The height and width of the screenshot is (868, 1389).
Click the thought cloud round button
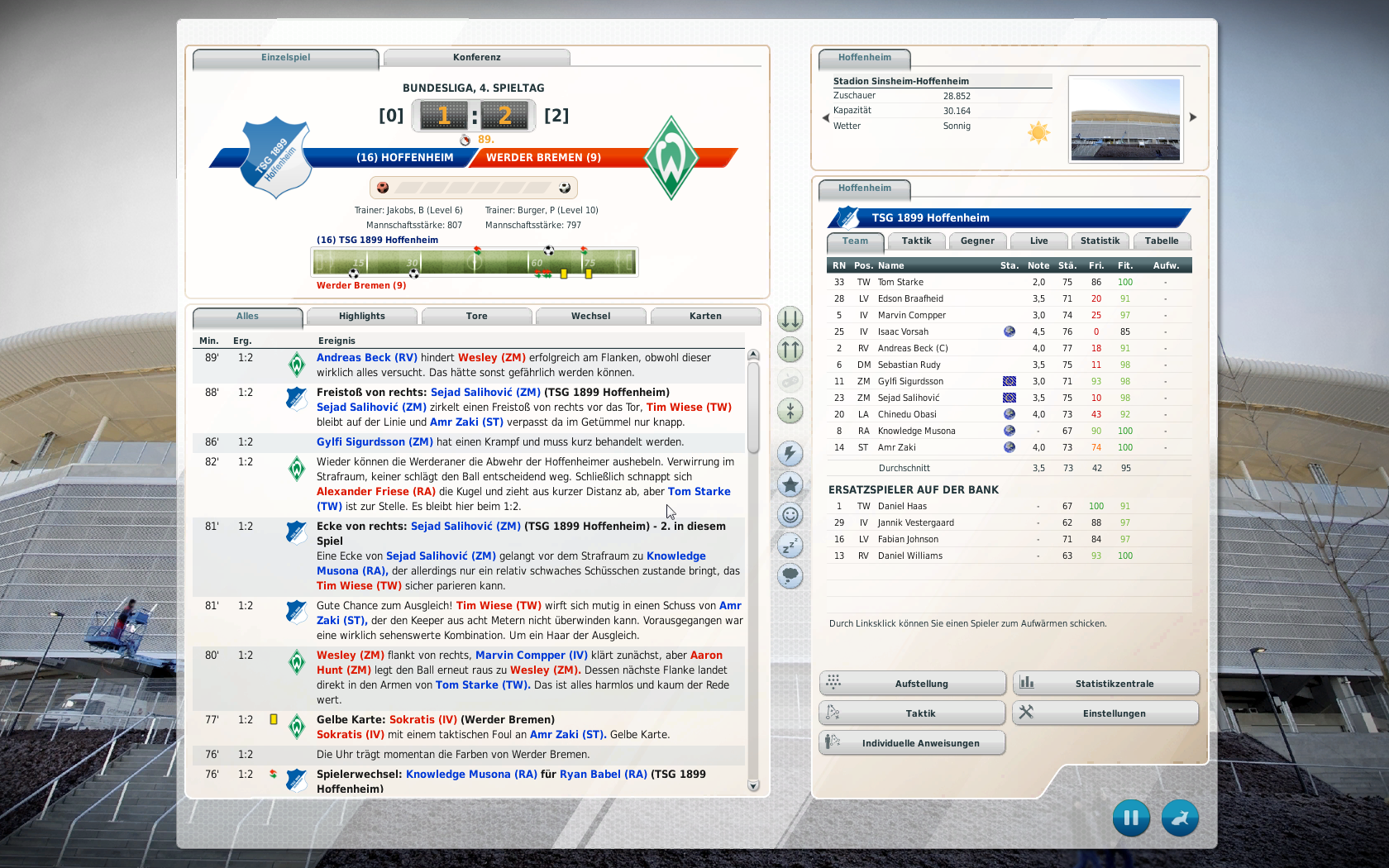click(x=790, y=575)
